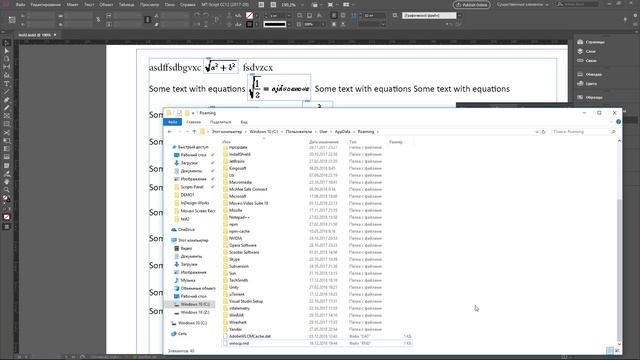This screenshot has width=640, height=360.
Task: Click the reference point locator icon
Action: (12, 20)
